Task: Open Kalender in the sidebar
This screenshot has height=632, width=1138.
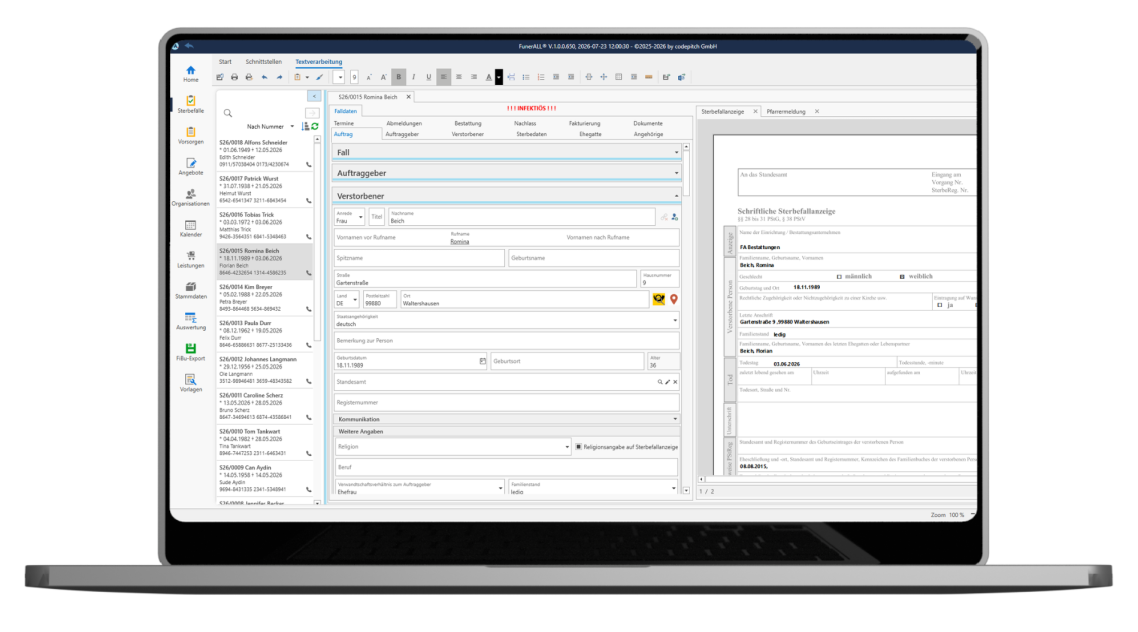Action: (x=190, y=229)
